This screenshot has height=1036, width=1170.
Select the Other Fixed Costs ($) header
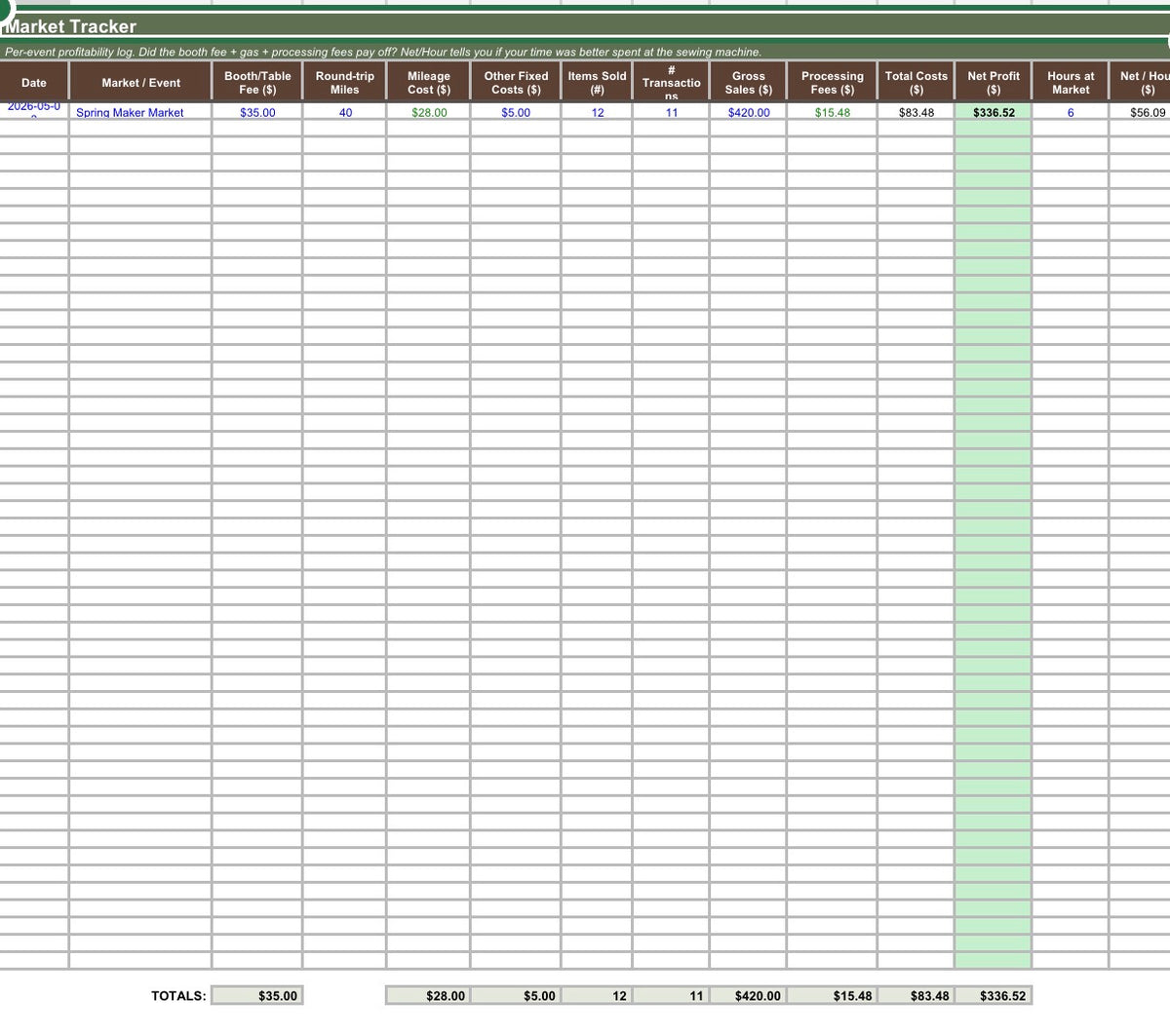tap(516, 83)
